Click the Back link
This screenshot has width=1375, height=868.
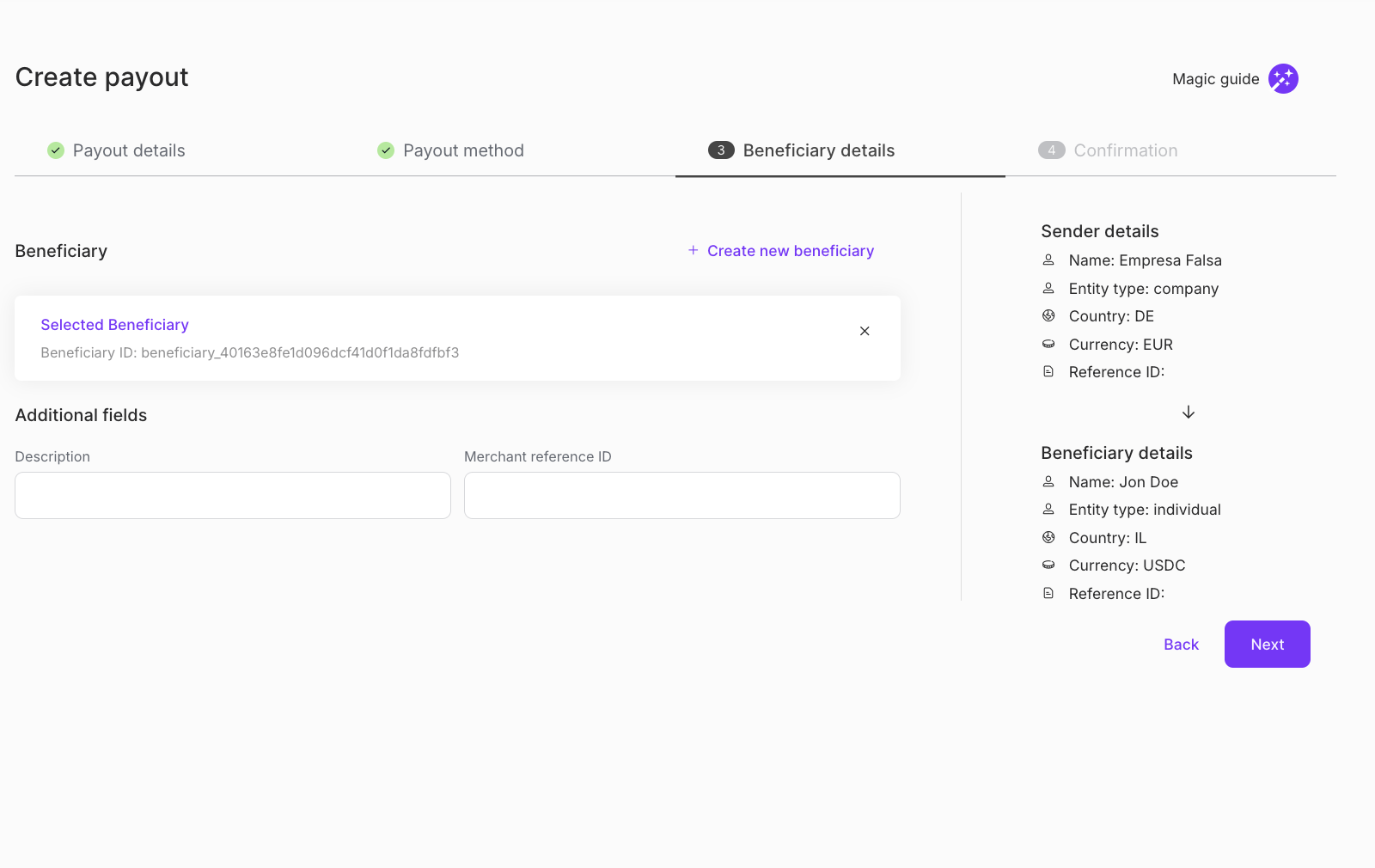(1180, 644)
